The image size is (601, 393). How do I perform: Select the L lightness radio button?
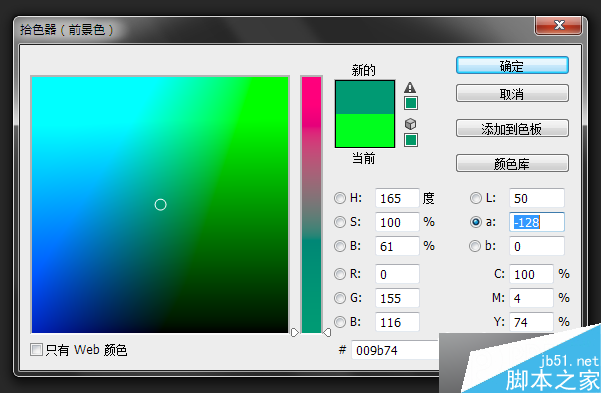[476, 198]
